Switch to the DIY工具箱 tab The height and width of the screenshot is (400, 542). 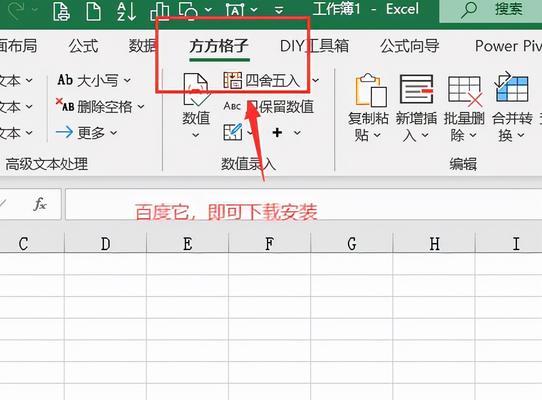[x=314, y=46]
